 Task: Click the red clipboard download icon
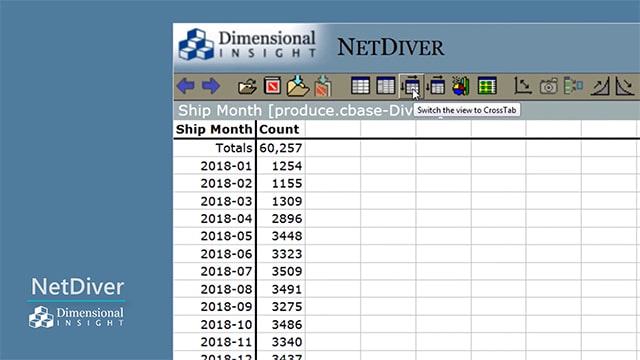(323, 86)
